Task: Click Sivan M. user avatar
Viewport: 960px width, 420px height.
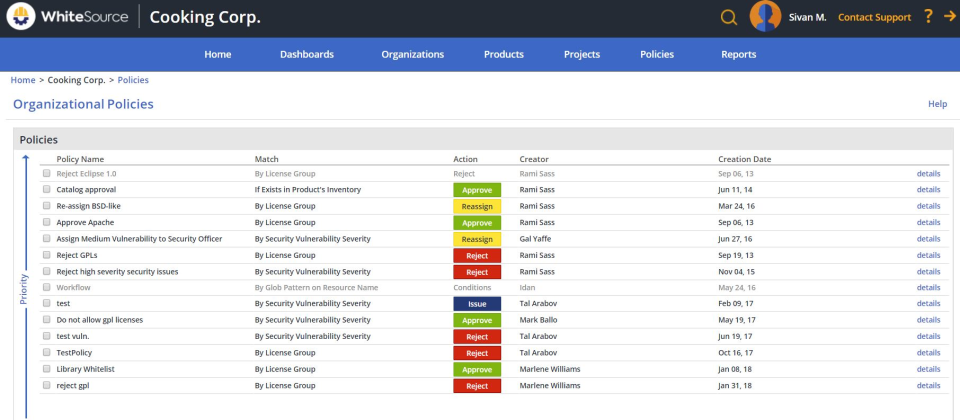Action: (765, 17)
